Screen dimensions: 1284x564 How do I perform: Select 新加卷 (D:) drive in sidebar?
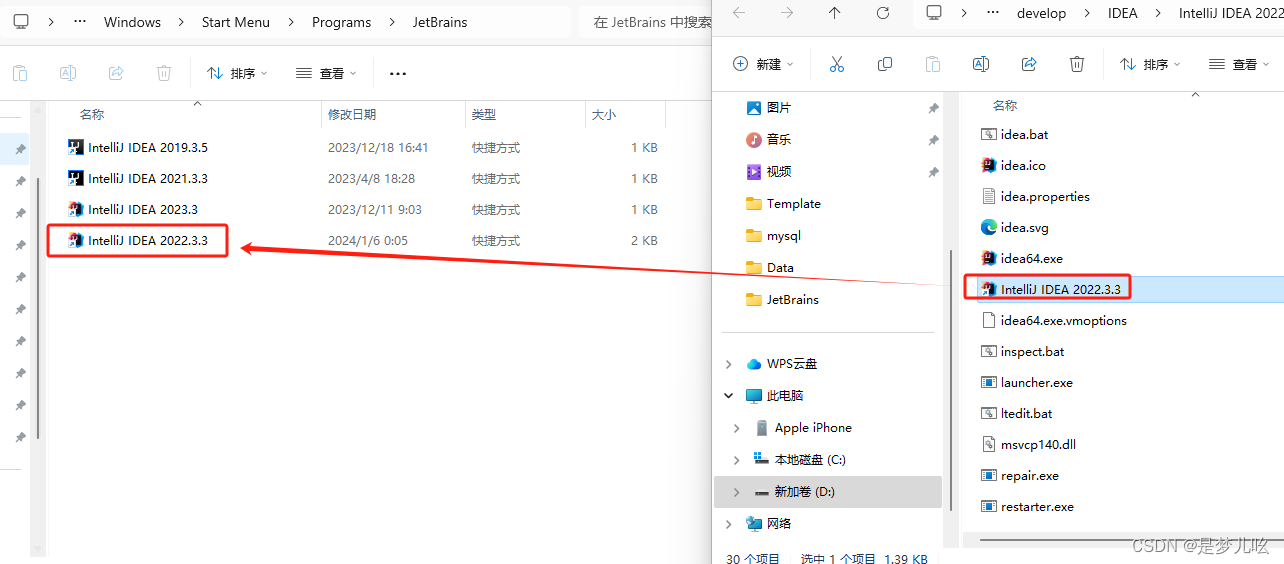point(828,492)
